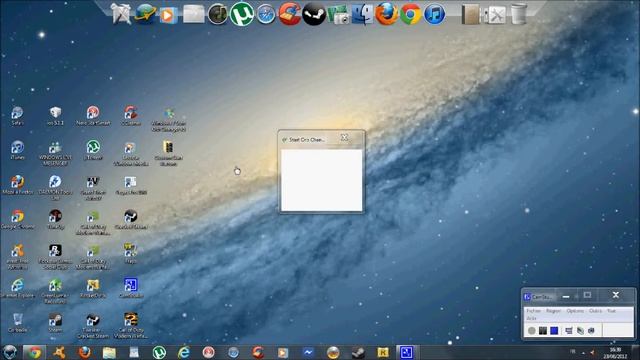Open the Région menu in CamStudio
This screenshot has width=640, height=360.
[x=553, y=311]
